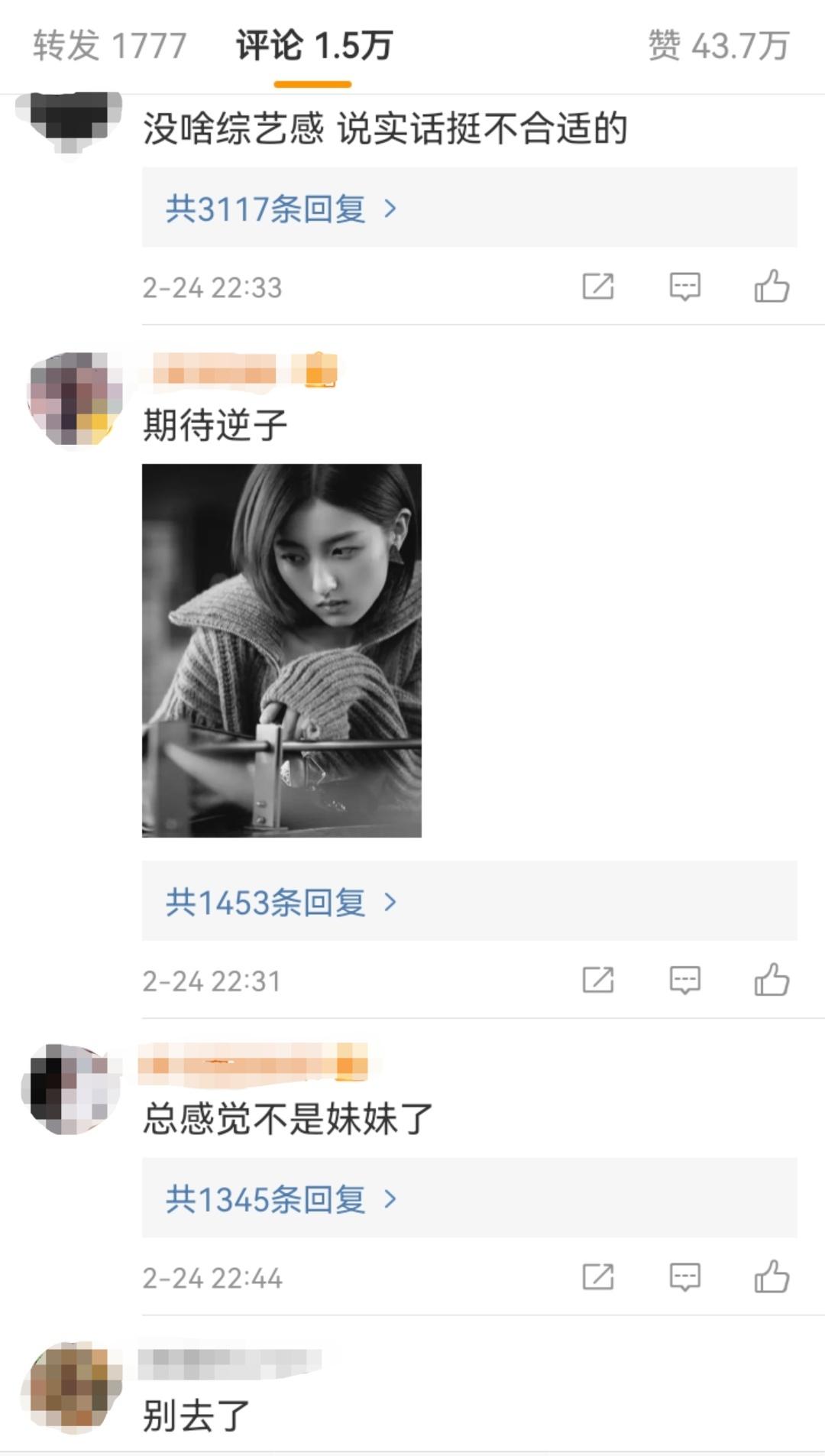Expand the 共1345条回复 thread
This screenshot has height=1456, width=825.
(469, 1198)
